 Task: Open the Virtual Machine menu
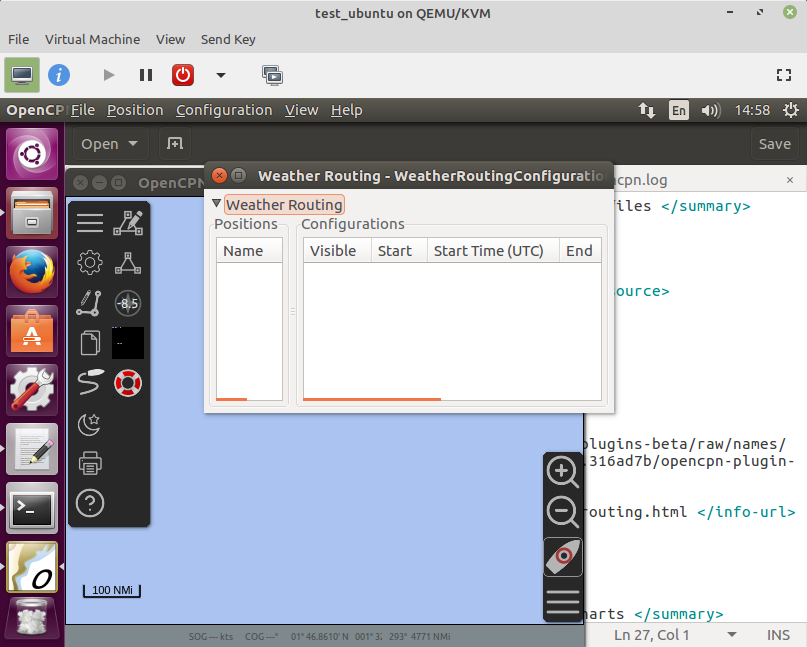tap(92, 40)
